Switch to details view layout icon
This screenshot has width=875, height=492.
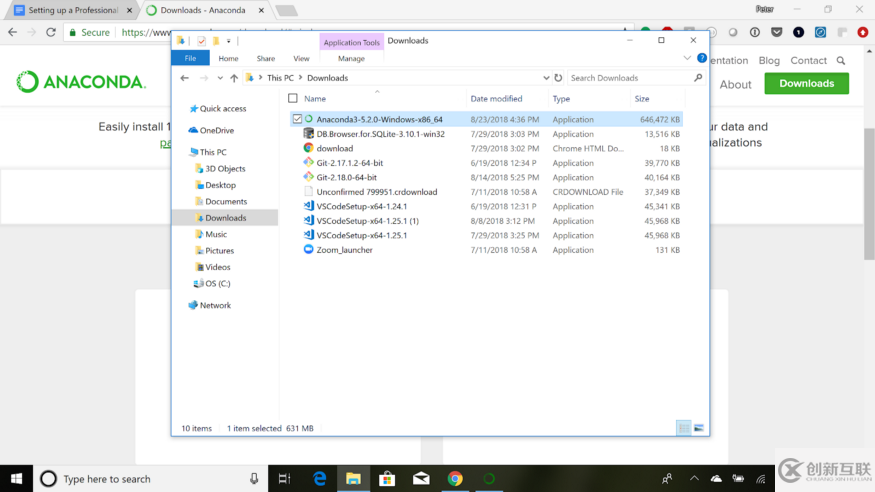click(684, 428)
